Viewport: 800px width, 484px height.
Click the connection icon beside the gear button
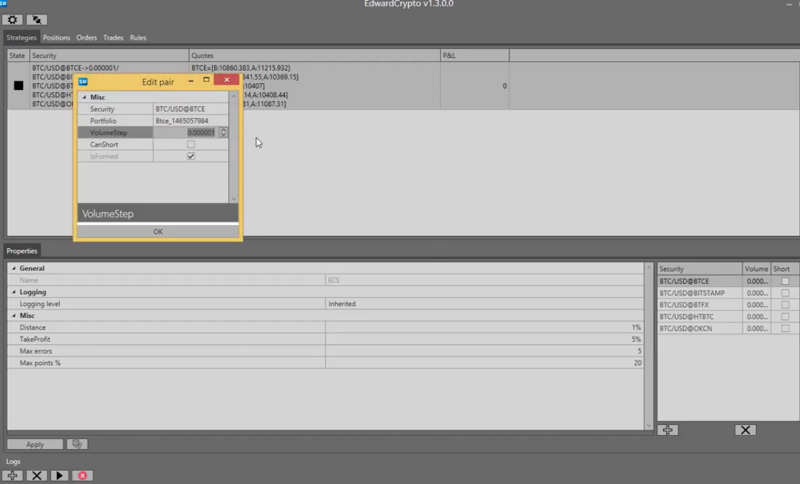pyautogui.click(x=35, y=19)
